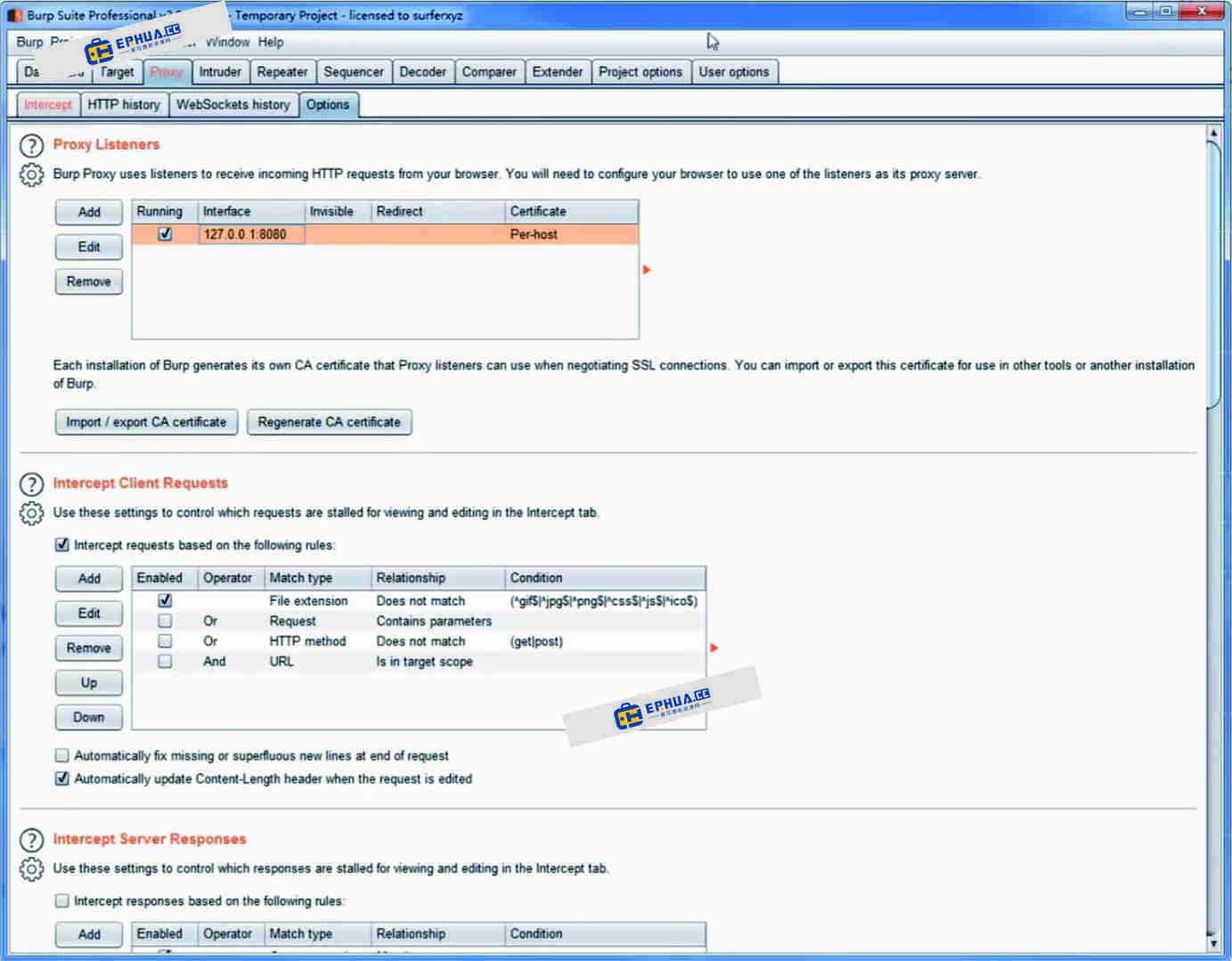Add a client request interception rule
The height and width of the screenshot is (961, 1232).
[x=89, y=579]
